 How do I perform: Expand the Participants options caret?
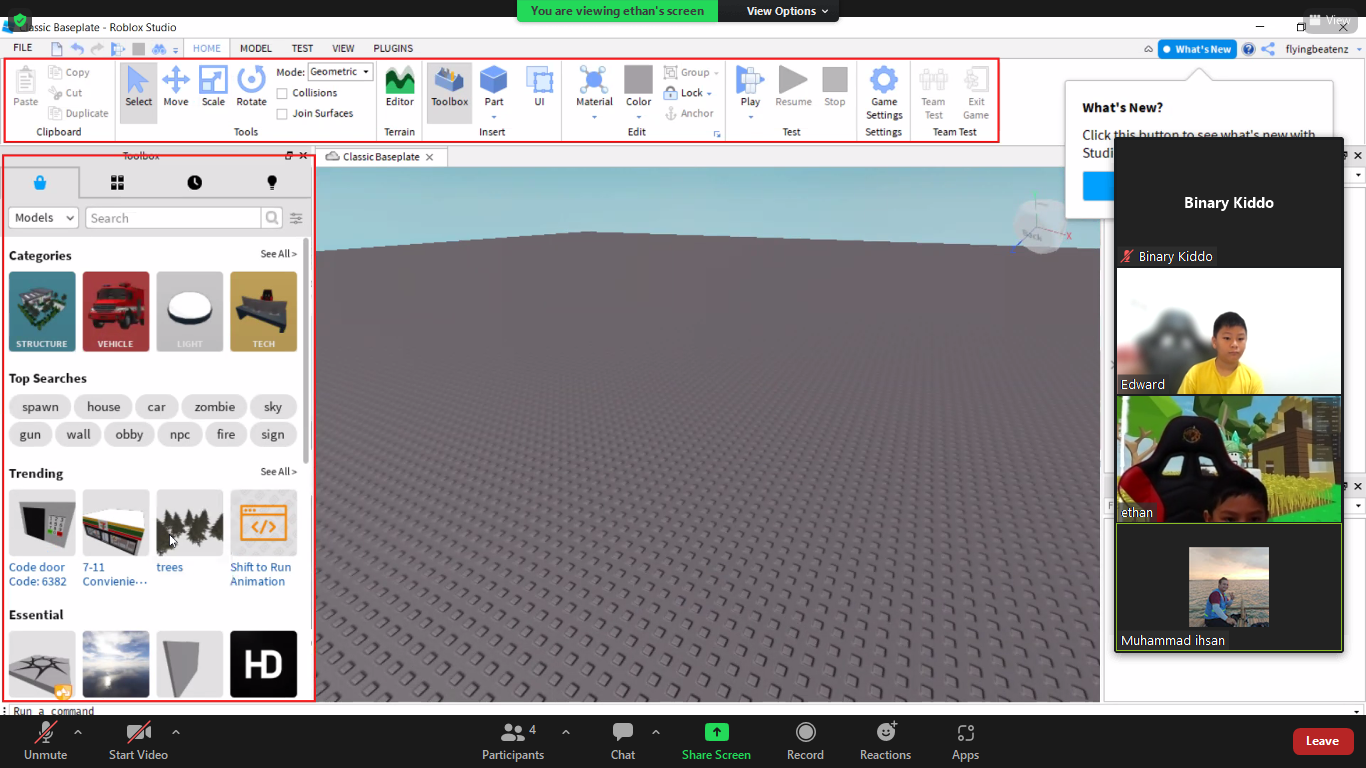pyautogui.click(x=566, y=732)
